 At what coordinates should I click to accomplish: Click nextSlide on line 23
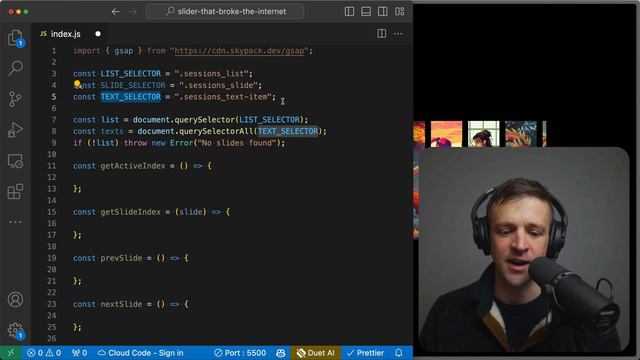click(122, 304)
